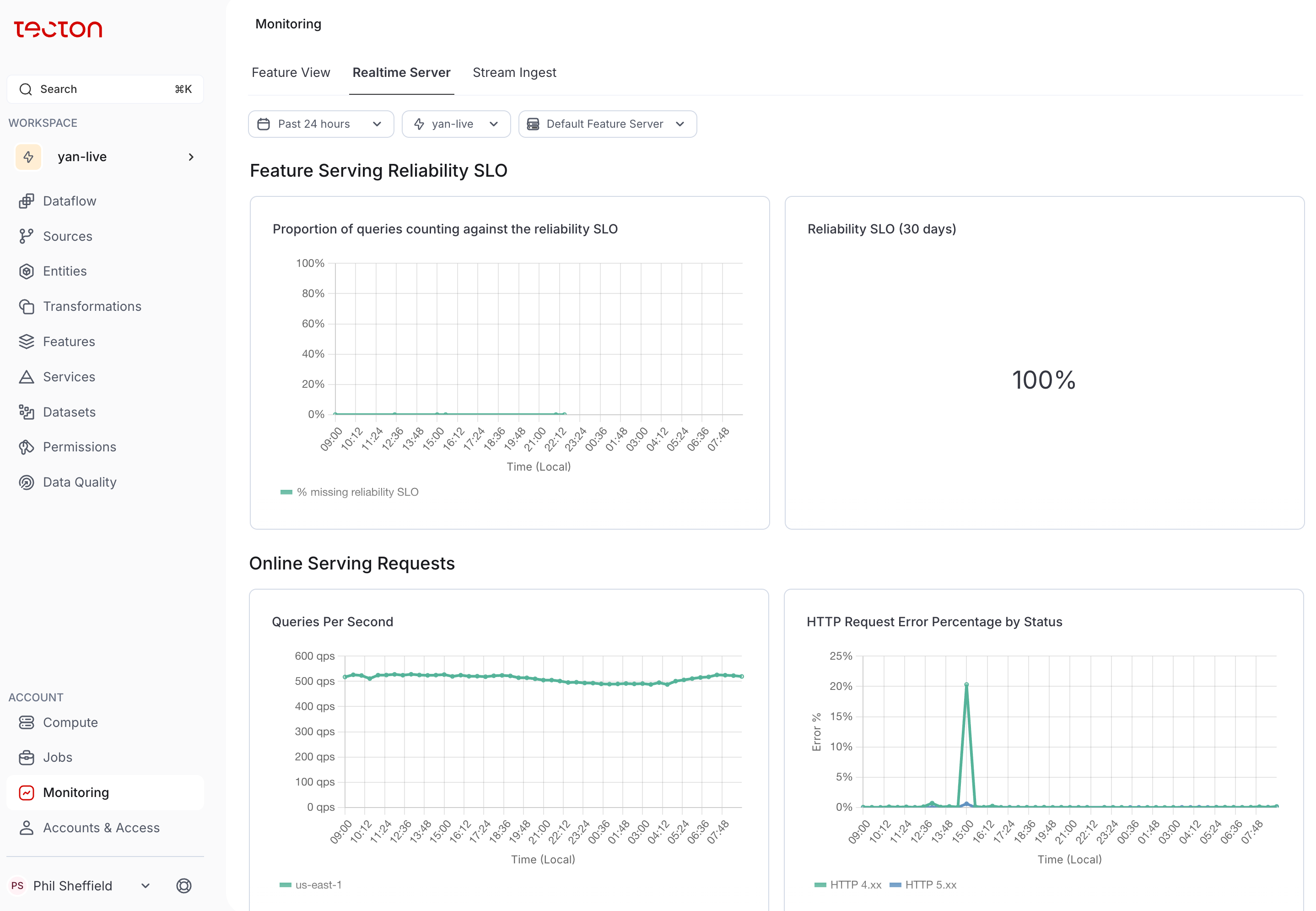Viewport: 1316px width, 911px height.
Task: Switch to the Feature View tab
Action: 290,72
